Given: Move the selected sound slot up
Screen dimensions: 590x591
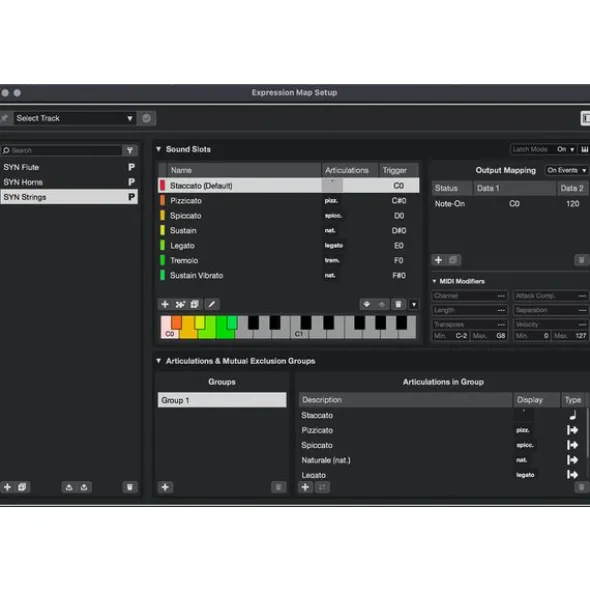Looking at the screenshot, I should click(382, 304).
